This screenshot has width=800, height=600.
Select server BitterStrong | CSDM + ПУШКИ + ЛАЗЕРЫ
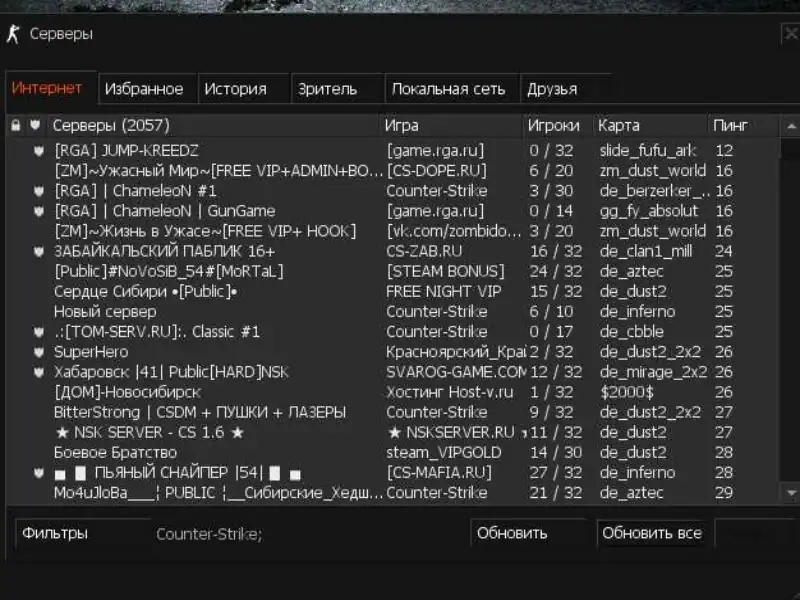tap(393, 412)
